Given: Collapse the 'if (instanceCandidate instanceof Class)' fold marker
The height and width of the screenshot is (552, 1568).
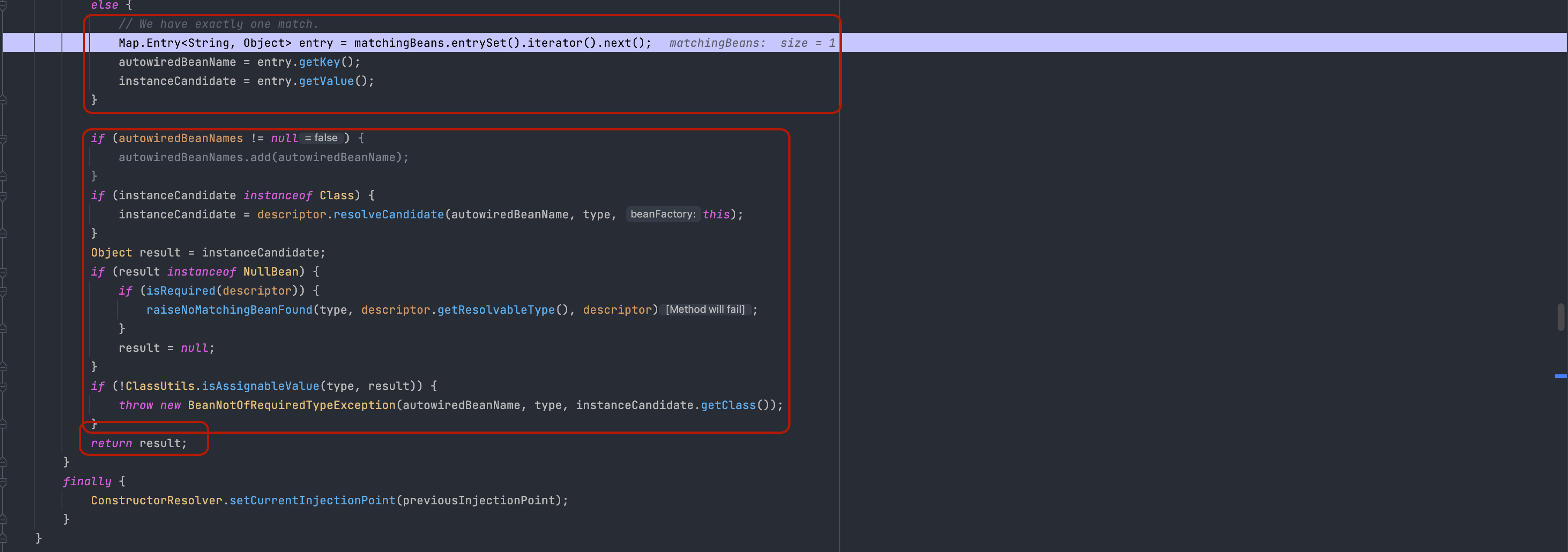Looking at the screenshot, I should (x=3, y=196).
